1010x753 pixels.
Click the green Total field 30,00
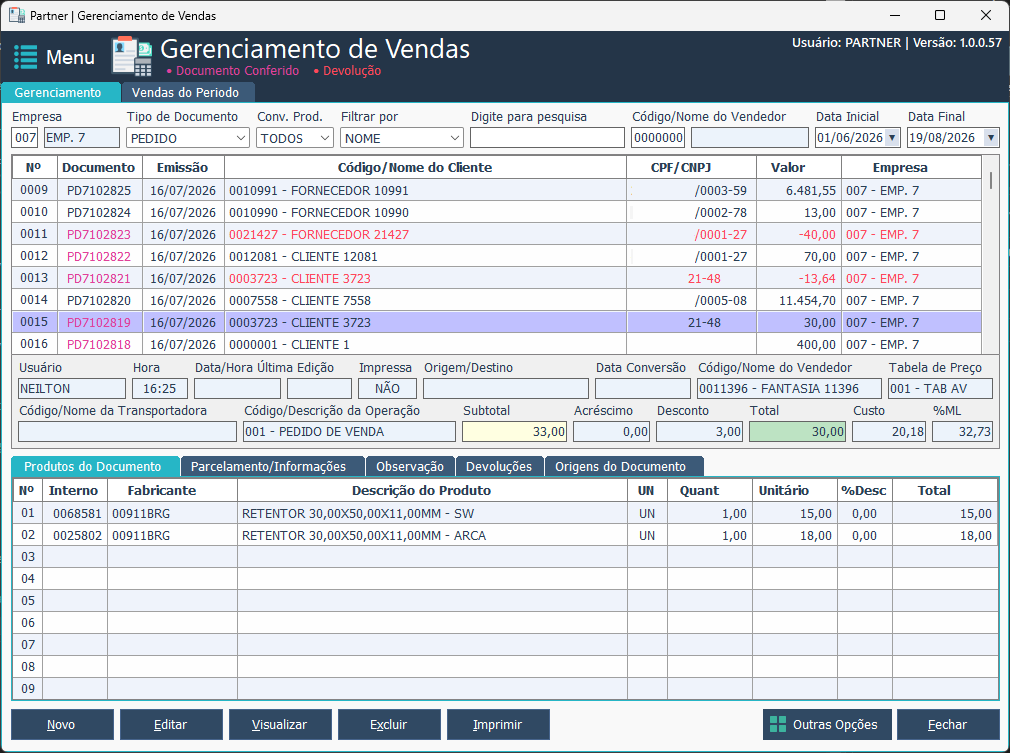pyautogui.click(x=797, y=432)
